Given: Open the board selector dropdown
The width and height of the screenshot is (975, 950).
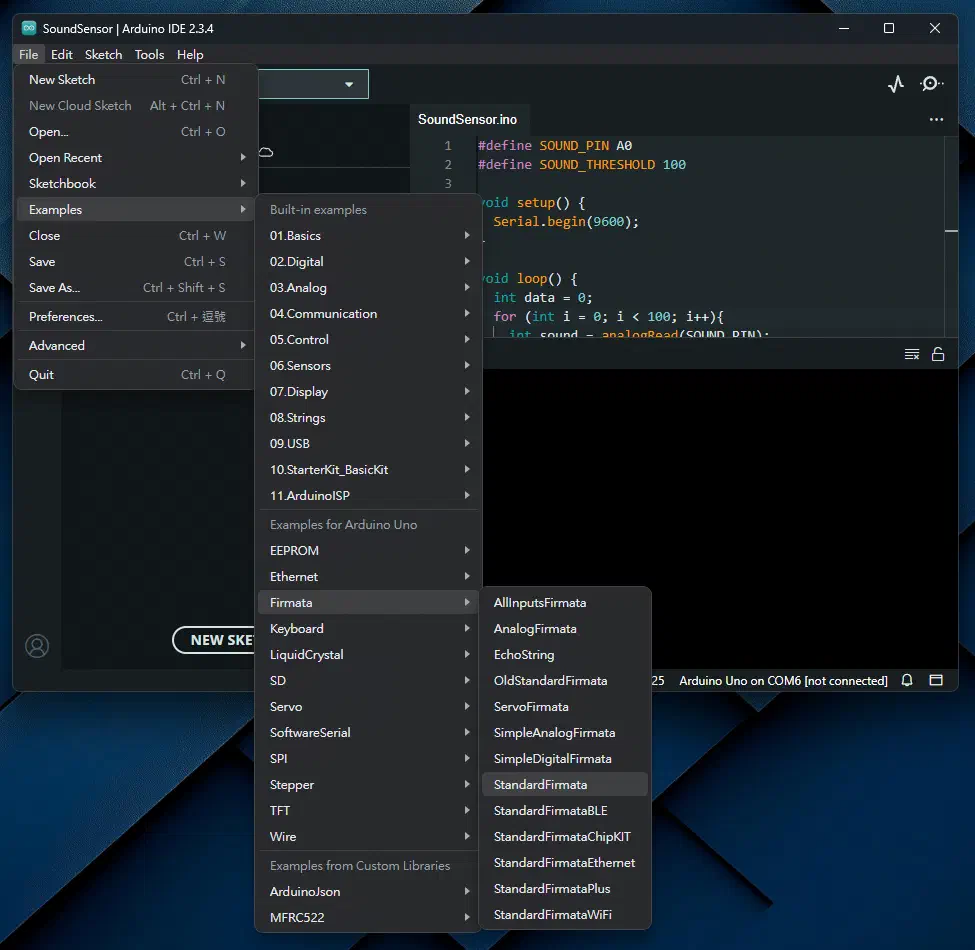Looking at the screenshot, I should tap(348, 84).
